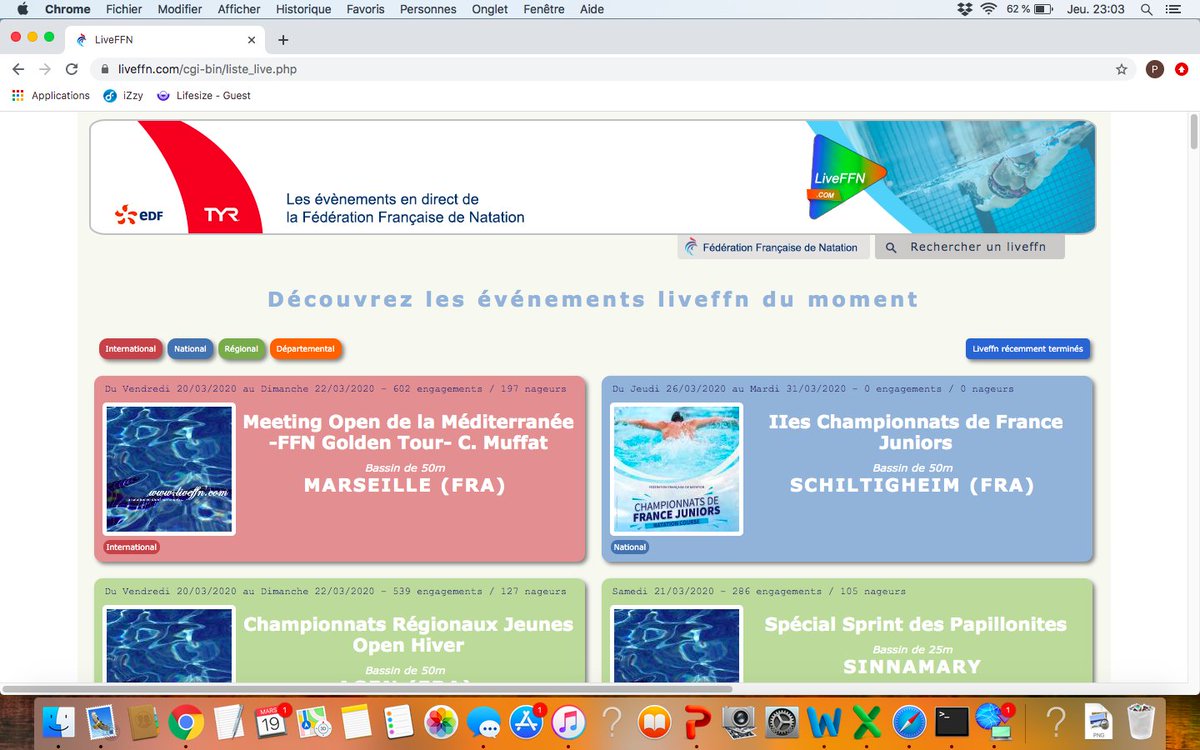Click the horizontal page scrollbar
1200x750 pixels.
[x=368, y=688]
